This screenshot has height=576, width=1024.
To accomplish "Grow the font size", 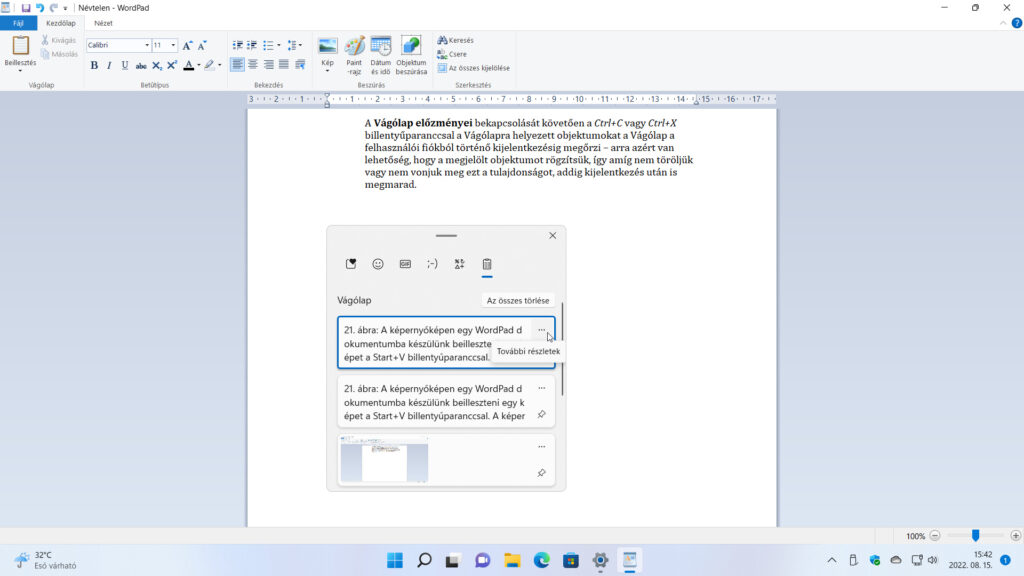I will (187, 45).
